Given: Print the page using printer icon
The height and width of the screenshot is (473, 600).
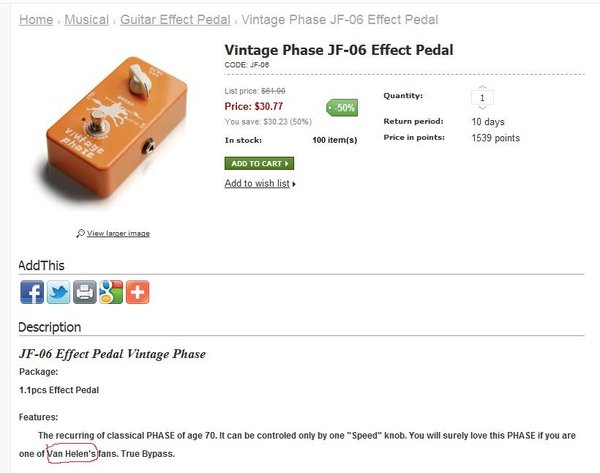Looking at the screenshot, I should (x=85, y=292).
